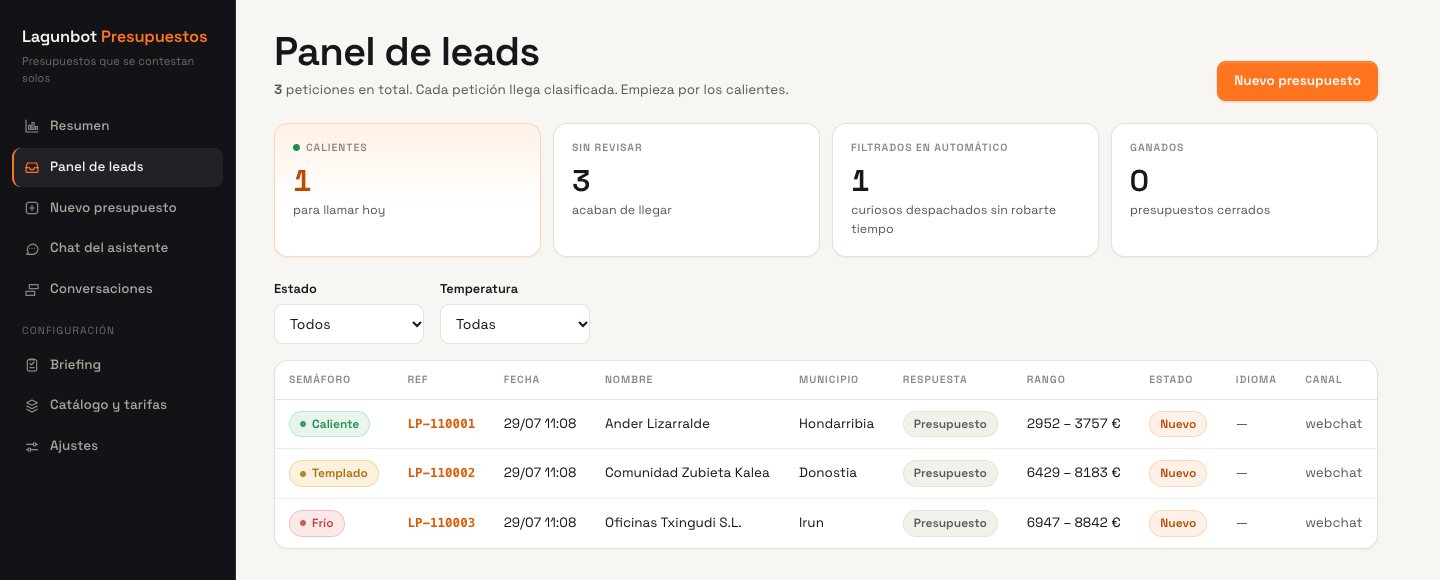Screen dimensions: 1440x580
Task: Click the name Ander Lizarralde
Action: [657, 424]
